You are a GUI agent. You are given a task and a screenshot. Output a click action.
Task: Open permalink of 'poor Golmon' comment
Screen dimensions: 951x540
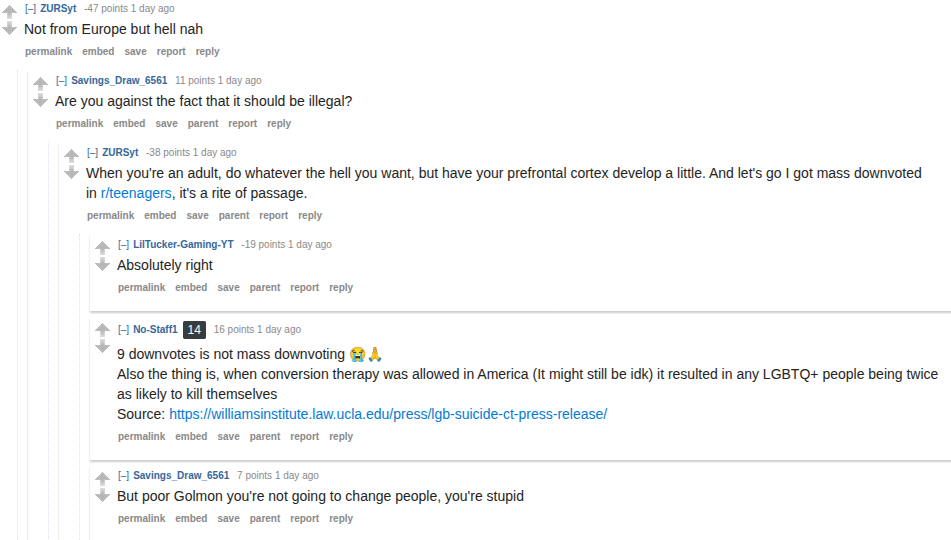(141, 518)
